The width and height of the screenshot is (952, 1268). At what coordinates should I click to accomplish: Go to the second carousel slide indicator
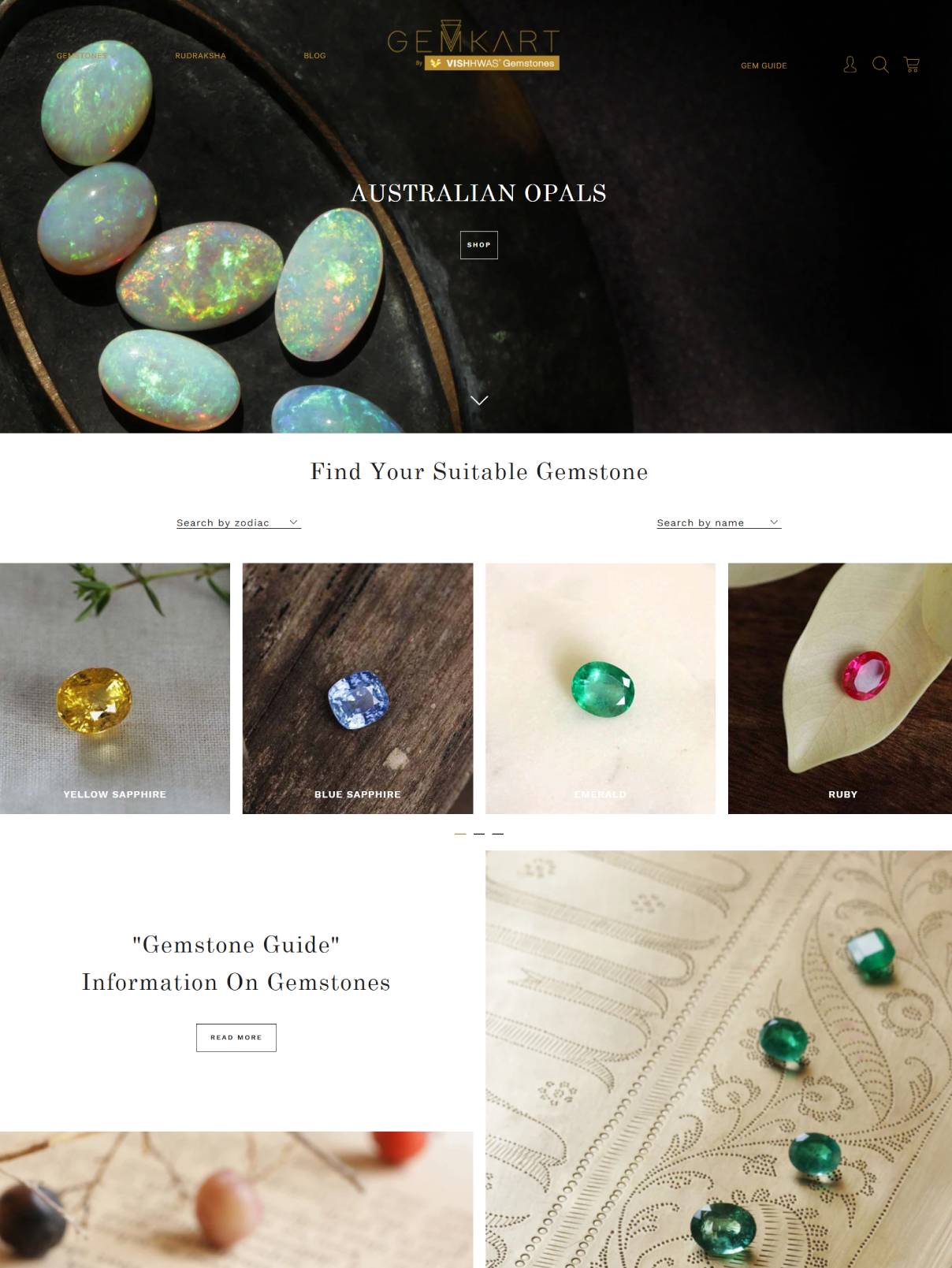point(479,834)
